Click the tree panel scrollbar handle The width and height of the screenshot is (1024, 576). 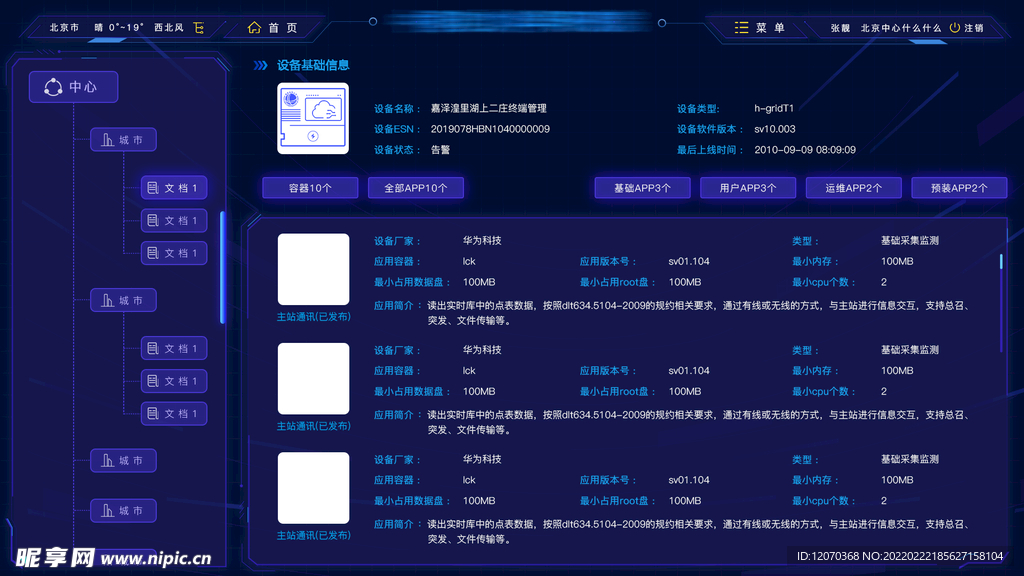click(x=222, y=267)
